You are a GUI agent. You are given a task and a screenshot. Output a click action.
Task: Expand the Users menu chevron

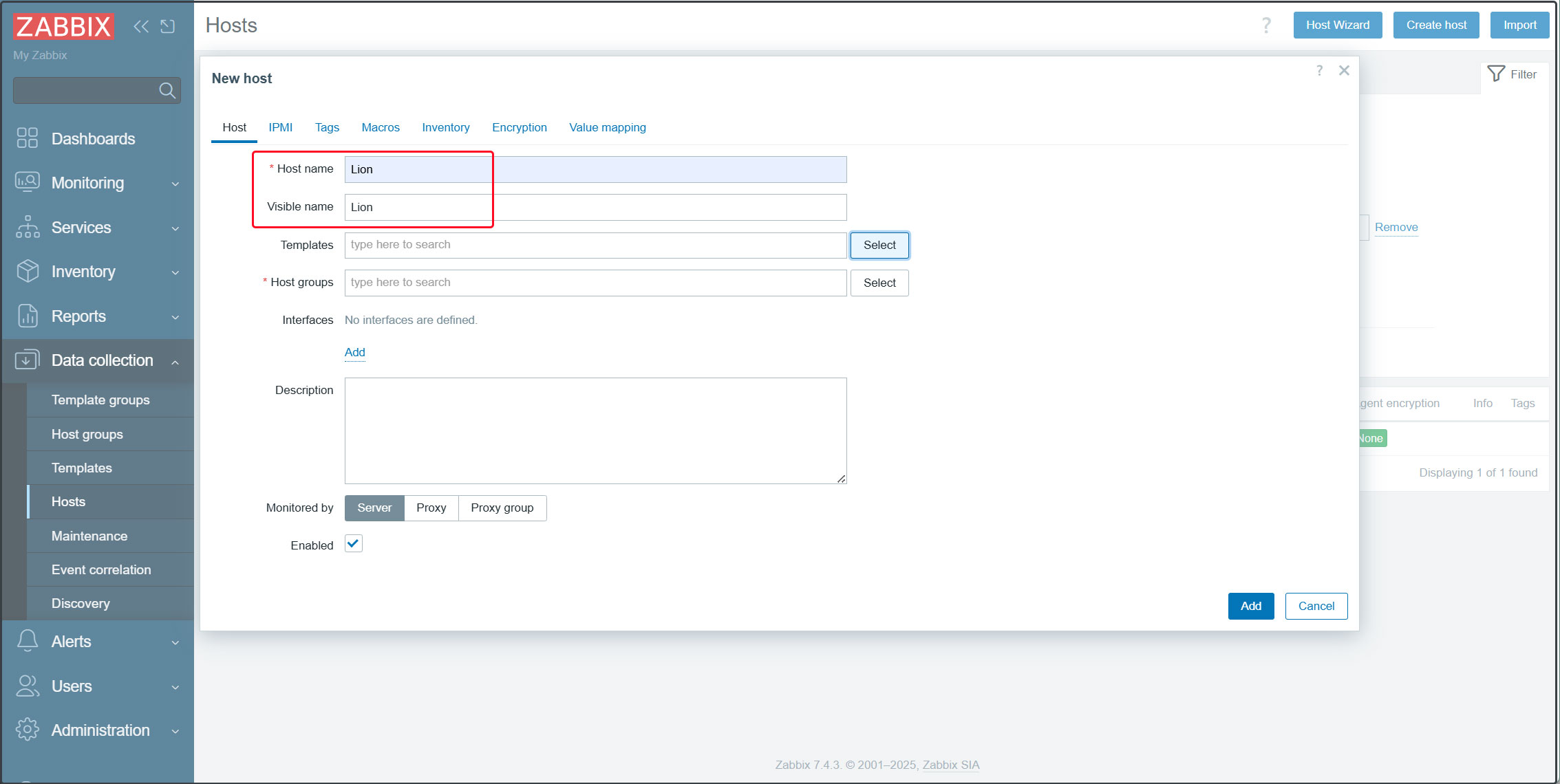pos(175,687)
